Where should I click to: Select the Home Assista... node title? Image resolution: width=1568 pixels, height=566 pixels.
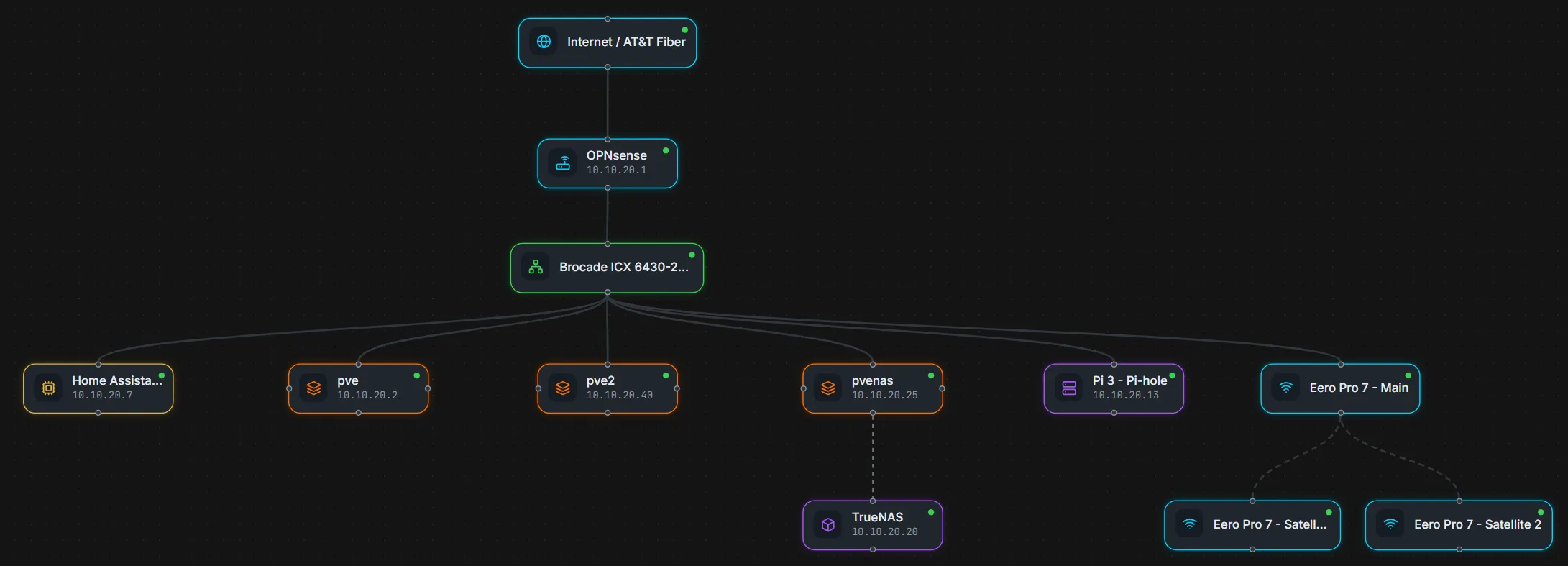(117, 380)
